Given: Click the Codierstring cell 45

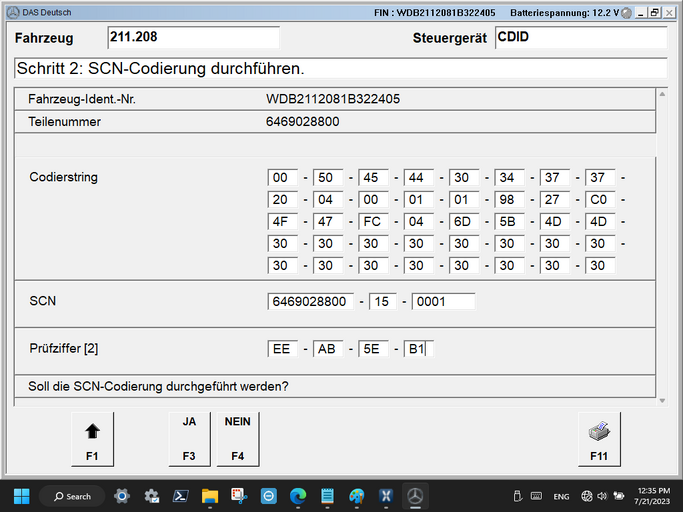Looking at the screenshot, I should click(x=373, y=177).
